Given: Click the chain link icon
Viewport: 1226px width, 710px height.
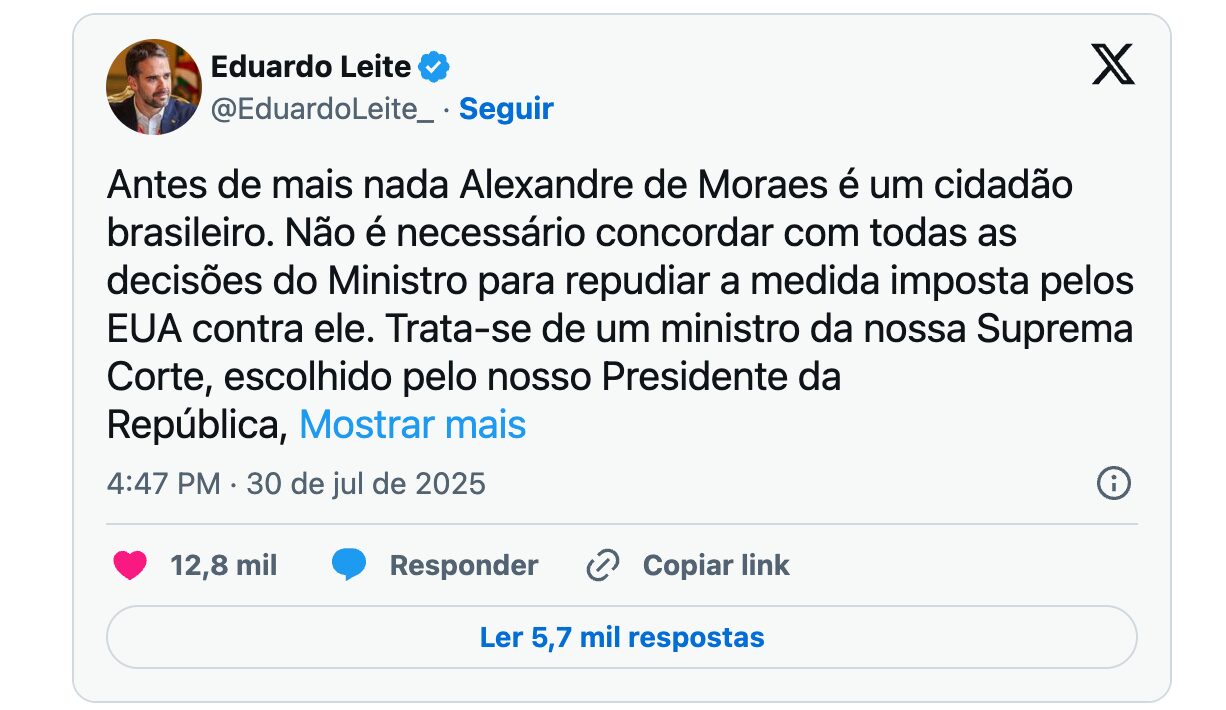Looking at the screenshot, I should 603,566.
